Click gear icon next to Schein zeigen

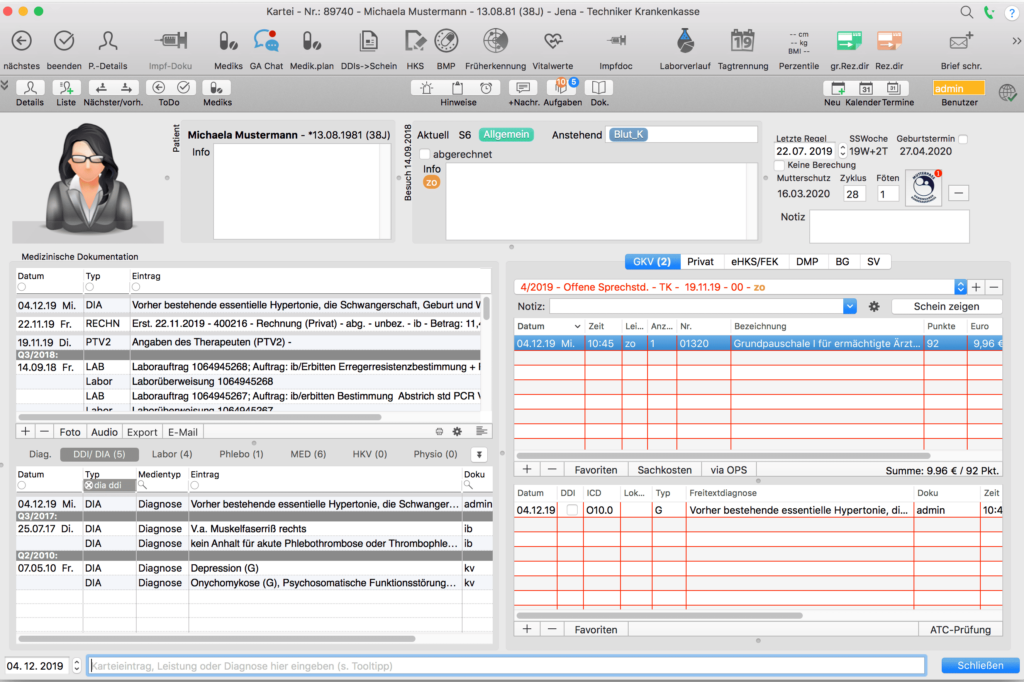point(874,306)
